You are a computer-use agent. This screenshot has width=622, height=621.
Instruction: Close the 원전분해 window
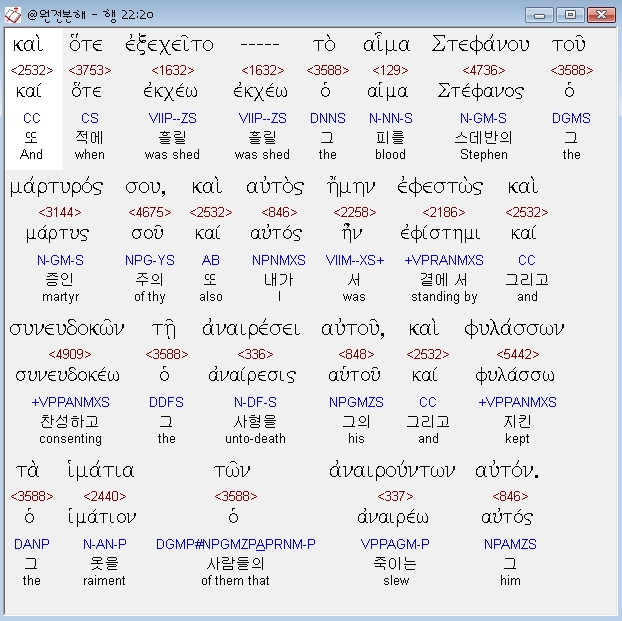coord(601,15)
